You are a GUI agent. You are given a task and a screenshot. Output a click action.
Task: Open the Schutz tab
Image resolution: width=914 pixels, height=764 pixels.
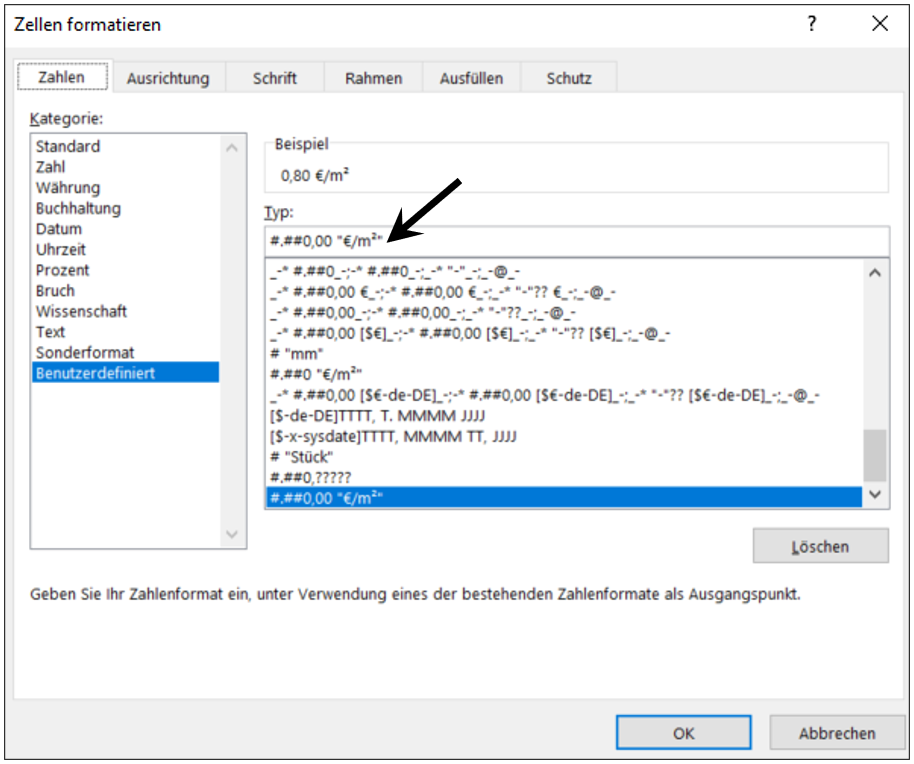[569, 78]
